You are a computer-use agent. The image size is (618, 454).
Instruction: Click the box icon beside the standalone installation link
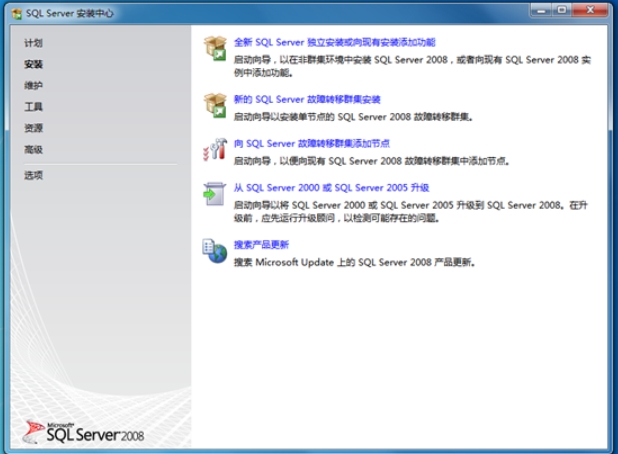coord(215,48)
